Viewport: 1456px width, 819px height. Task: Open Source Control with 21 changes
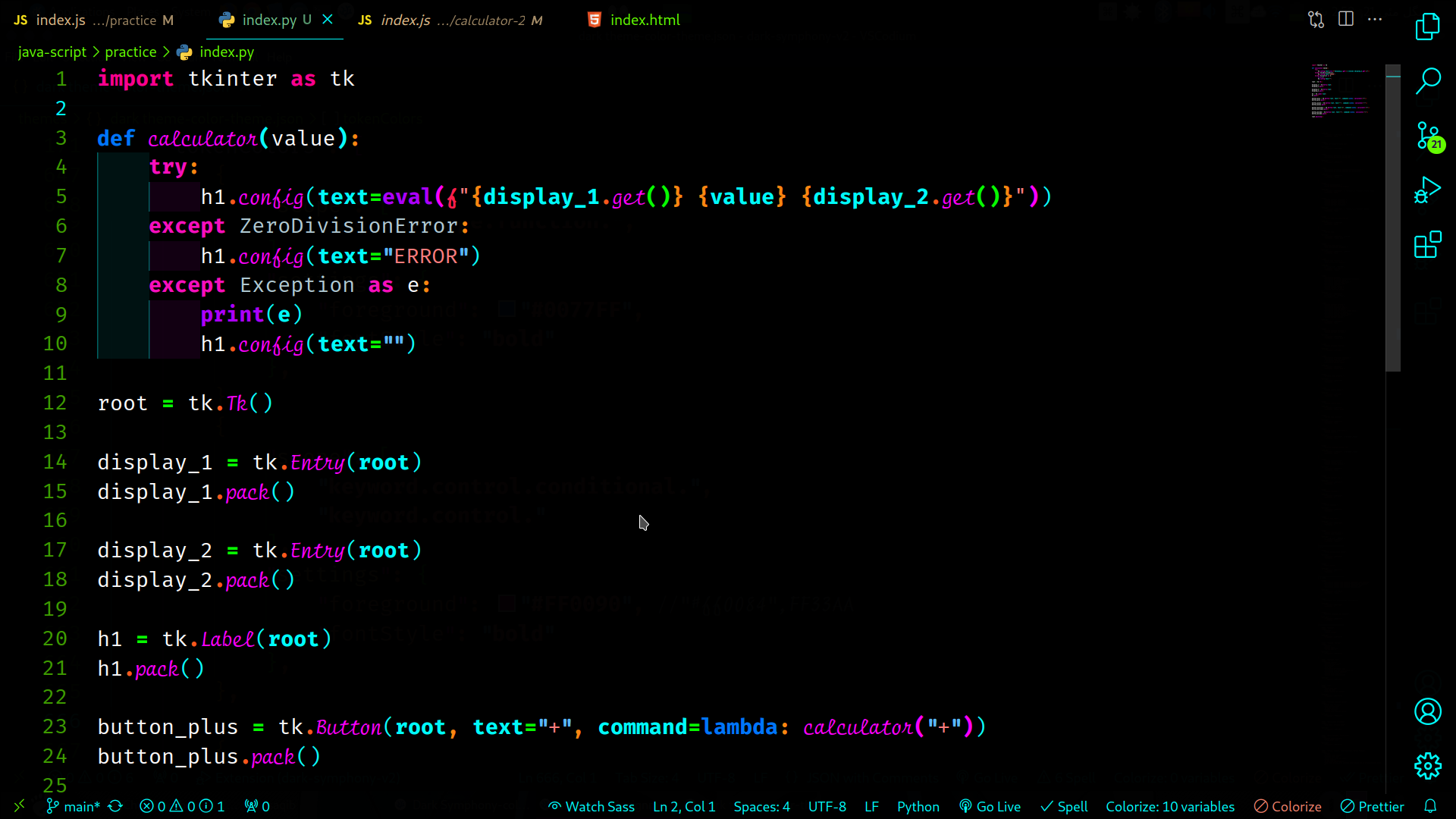pyautogui.click(x=1427, y=136)
